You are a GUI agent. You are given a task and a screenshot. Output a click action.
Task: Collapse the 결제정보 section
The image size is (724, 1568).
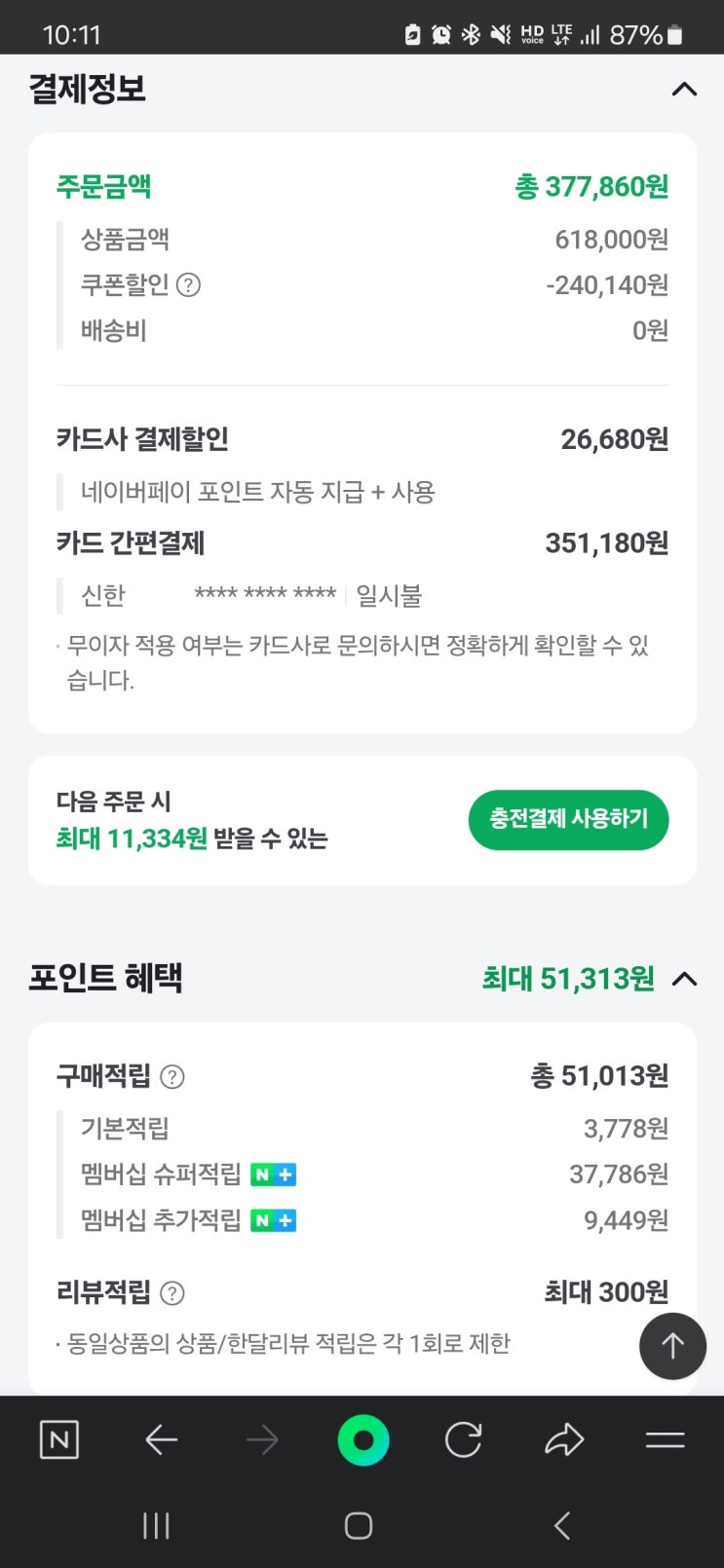[x=684, y=90]
